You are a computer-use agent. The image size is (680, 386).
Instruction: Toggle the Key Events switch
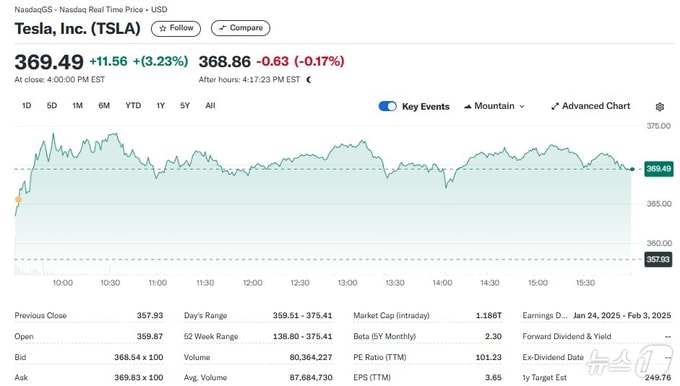pyautogui.click(x=387, y=106)
